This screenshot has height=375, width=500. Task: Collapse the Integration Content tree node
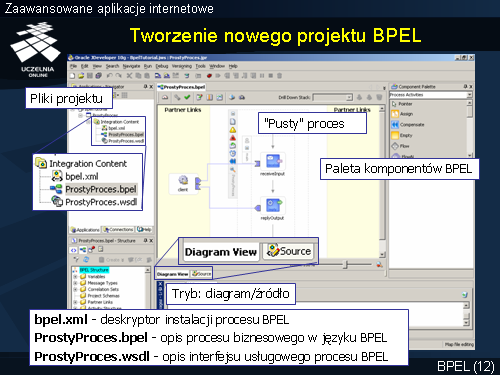pyautogui.click(x=88, y=122)
